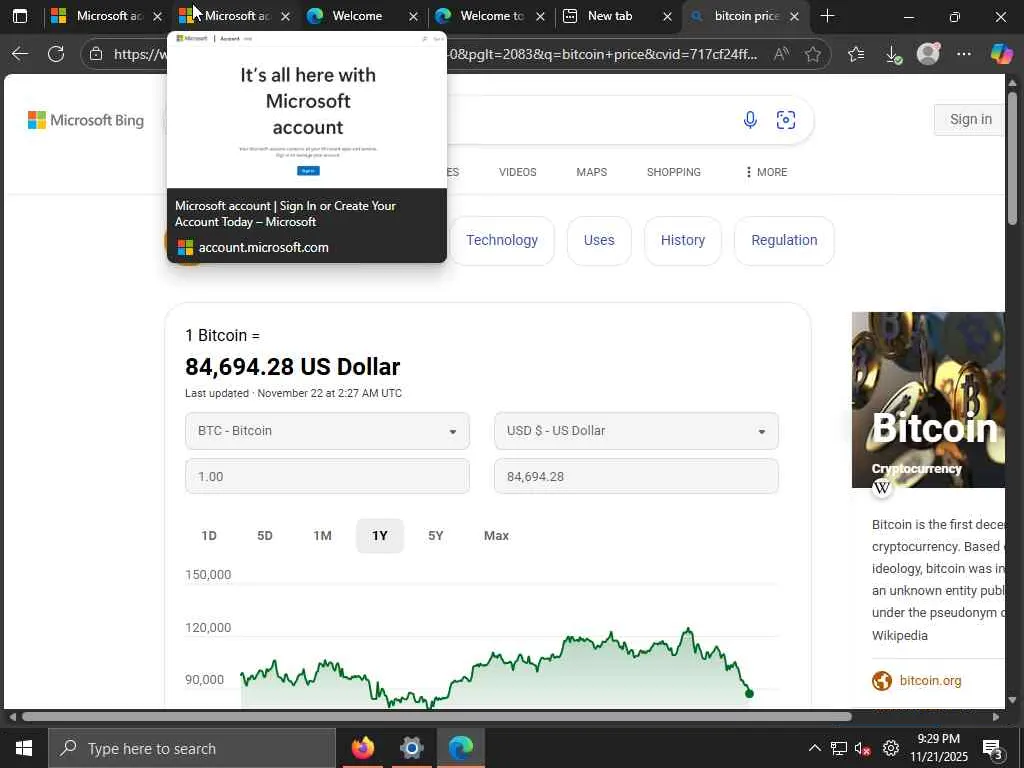This screenshot has height=768, width=1024.
Task: Select the 5D chart range
Action: click(x=264, y=536)
